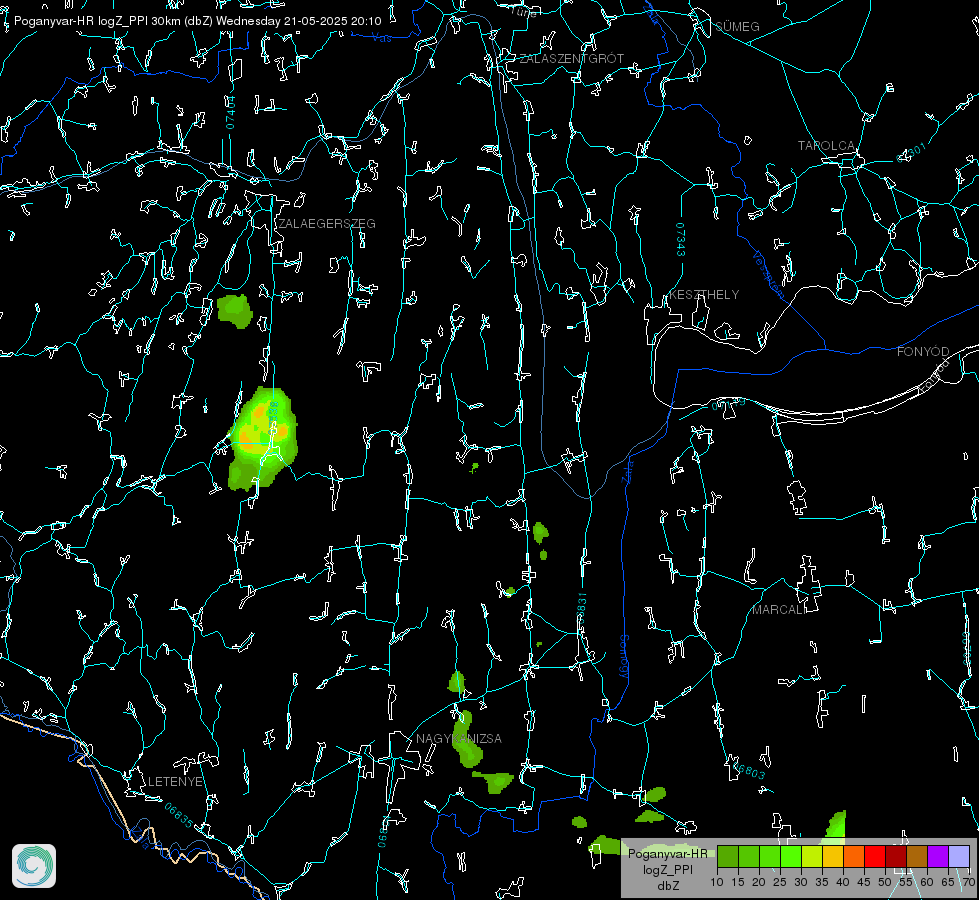This screenshot has height=900, width=979.
Task: Select the 25-30 dBZ bright green swatch
Action: pos(791,856)
